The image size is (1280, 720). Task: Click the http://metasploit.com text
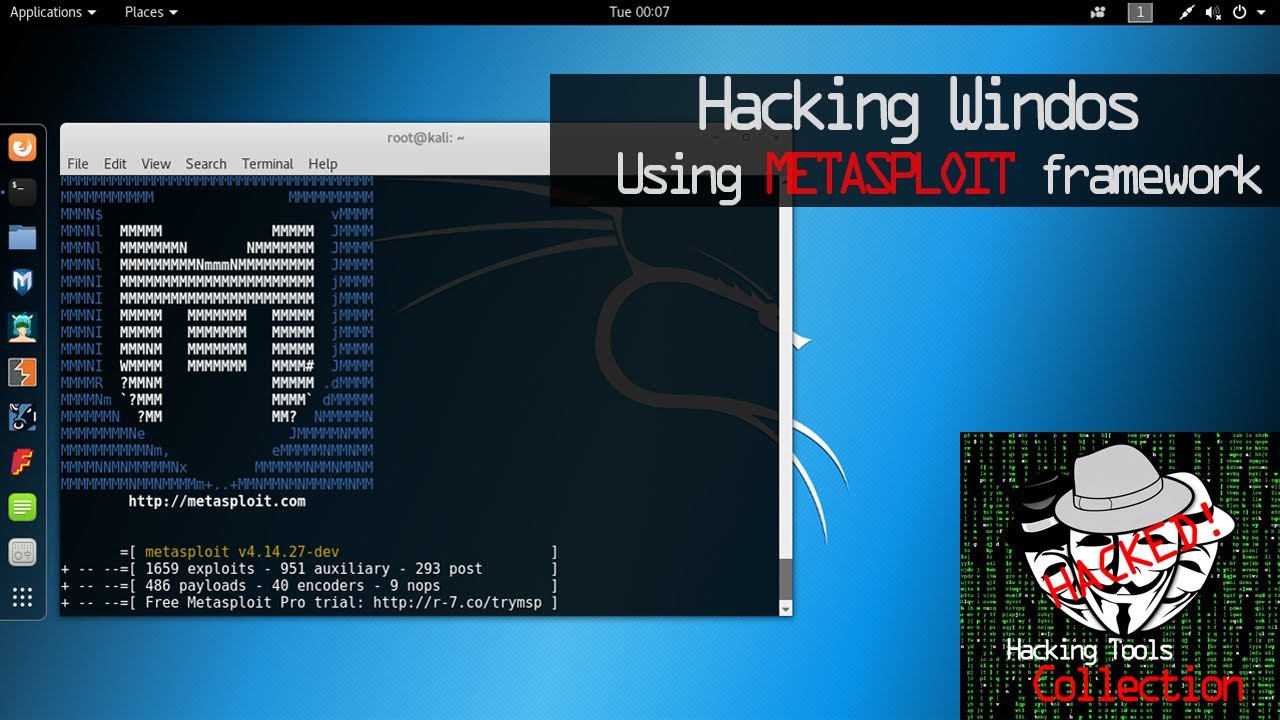pyautogui.click(x=217, y=501)
